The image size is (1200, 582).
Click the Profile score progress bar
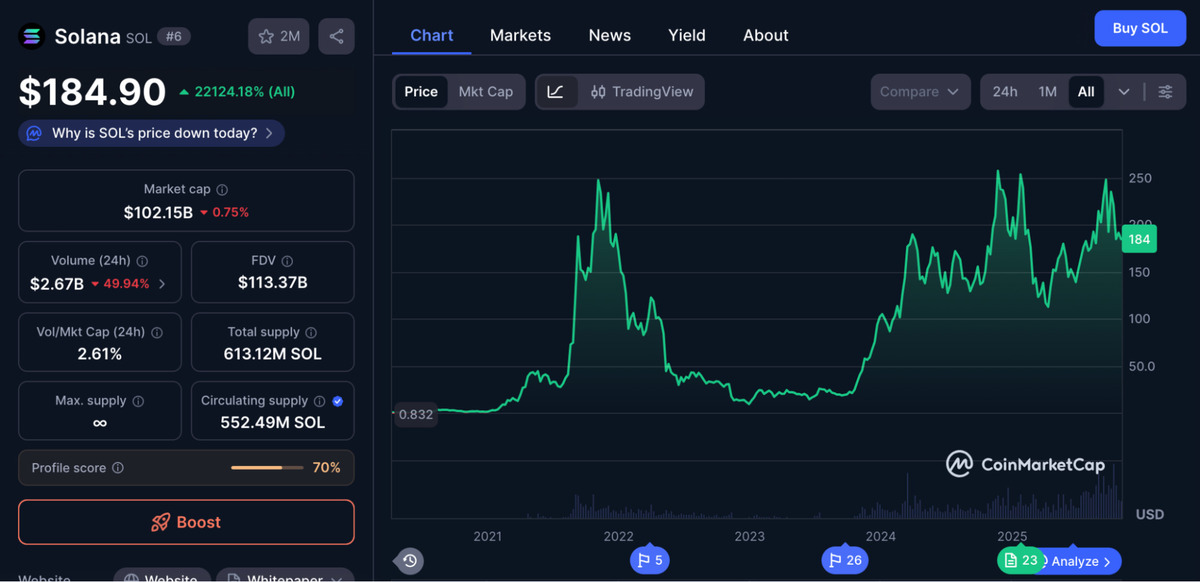pyautogui.click(x=267, y=468)
